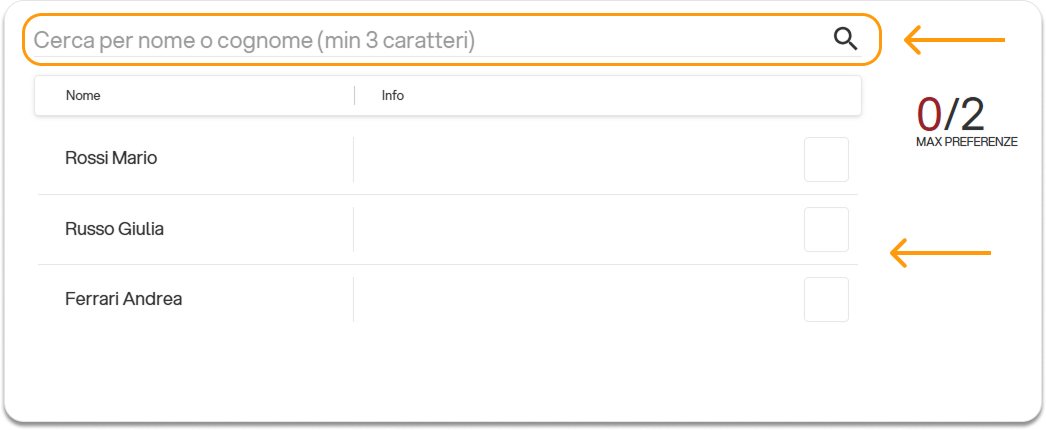Focus the name or surname search field
Viewport: 1046px width, 430px height.
tap(420, 41)
